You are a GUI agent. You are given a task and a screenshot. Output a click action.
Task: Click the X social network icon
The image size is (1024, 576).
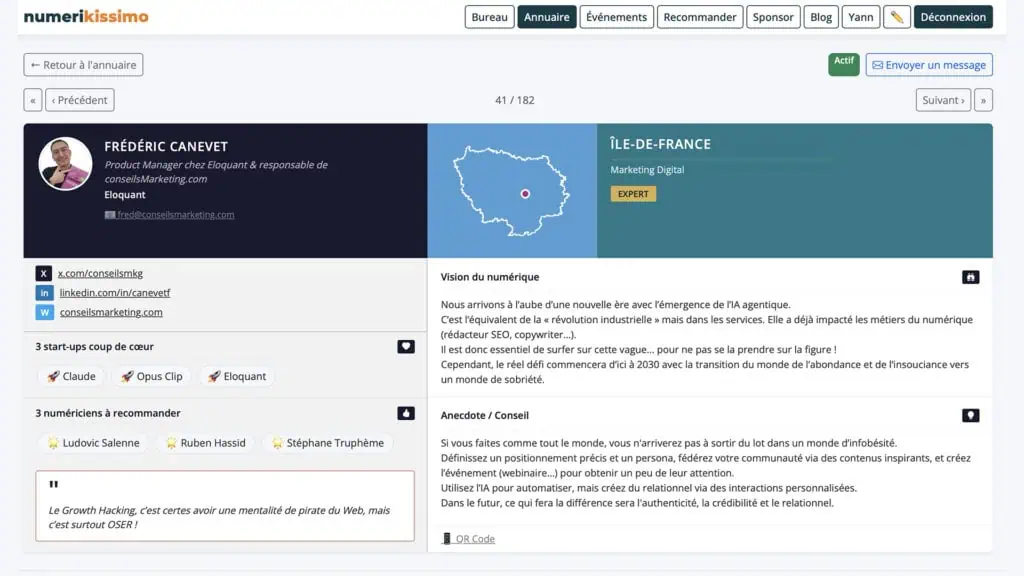[x=44, y=273]
